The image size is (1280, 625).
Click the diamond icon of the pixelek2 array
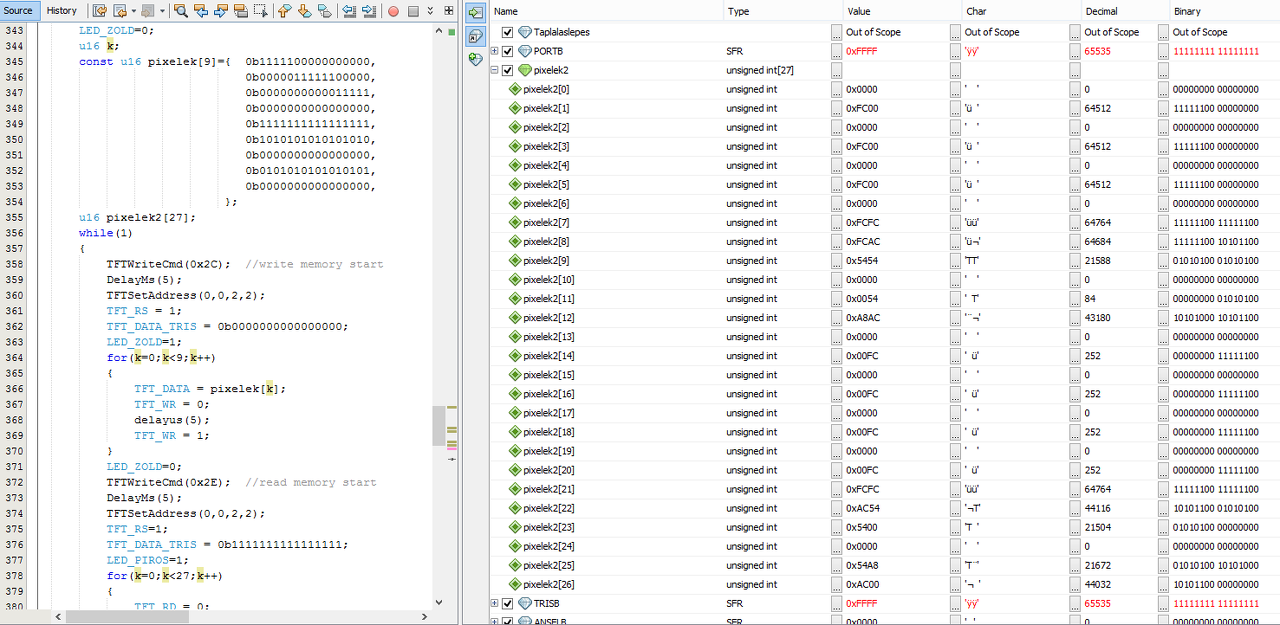click(525, 70)
